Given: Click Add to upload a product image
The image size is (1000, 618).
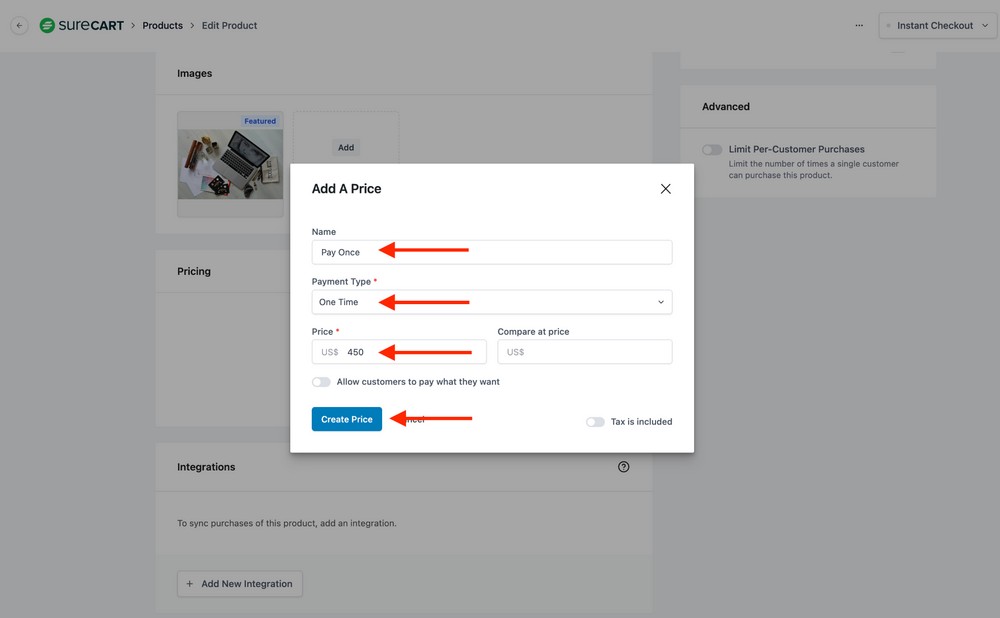Looking at the screenshot, I should pos(345,147).
